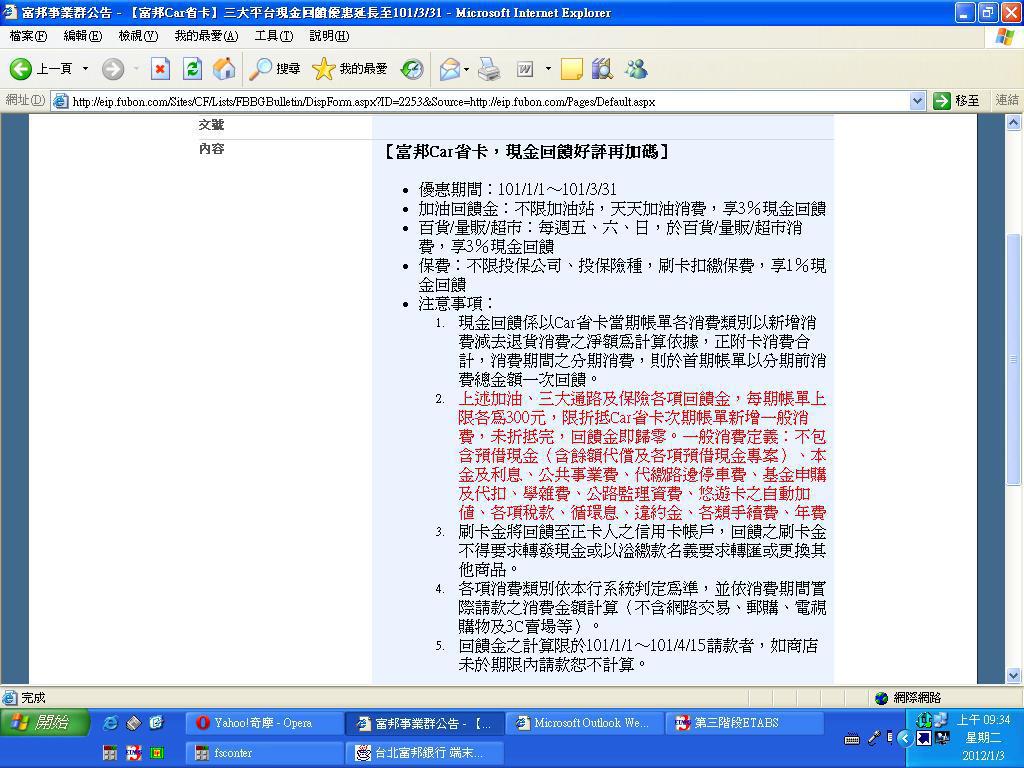The height and width of the screenshot is (768, 1024).
Task: Switch to 台北富邦銀行 端末 taskbar button
Action: coord(424,753)
